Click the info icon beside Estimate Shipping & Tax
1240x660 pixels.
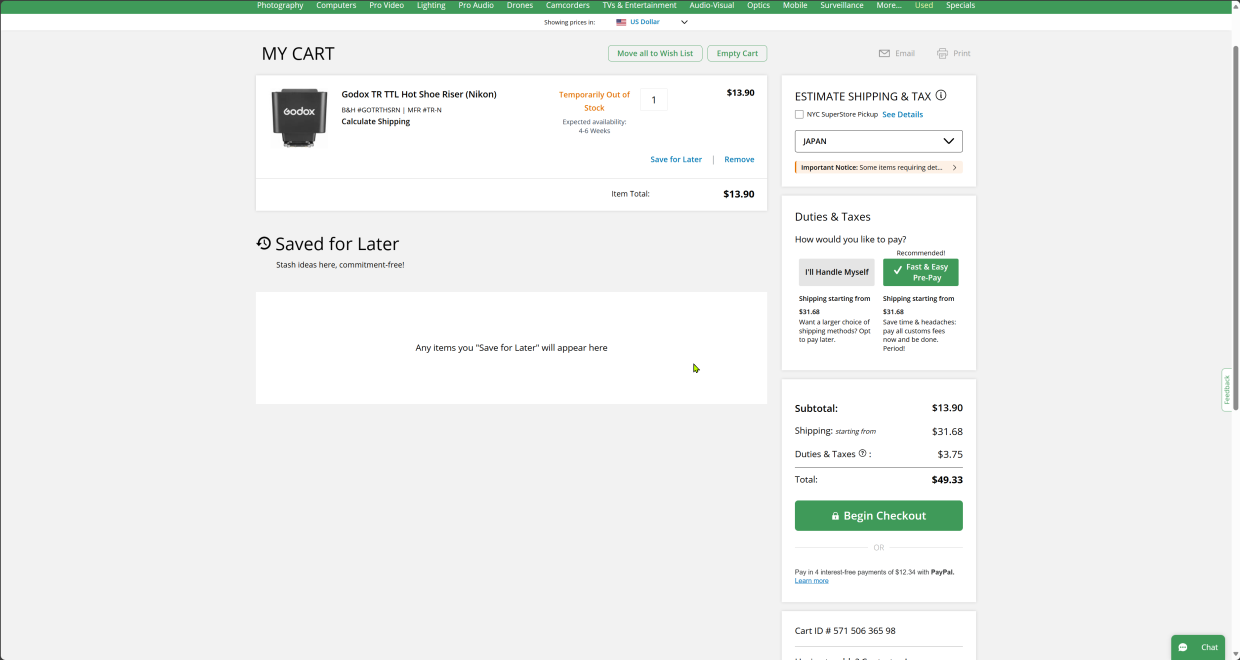tap(941, 96)
